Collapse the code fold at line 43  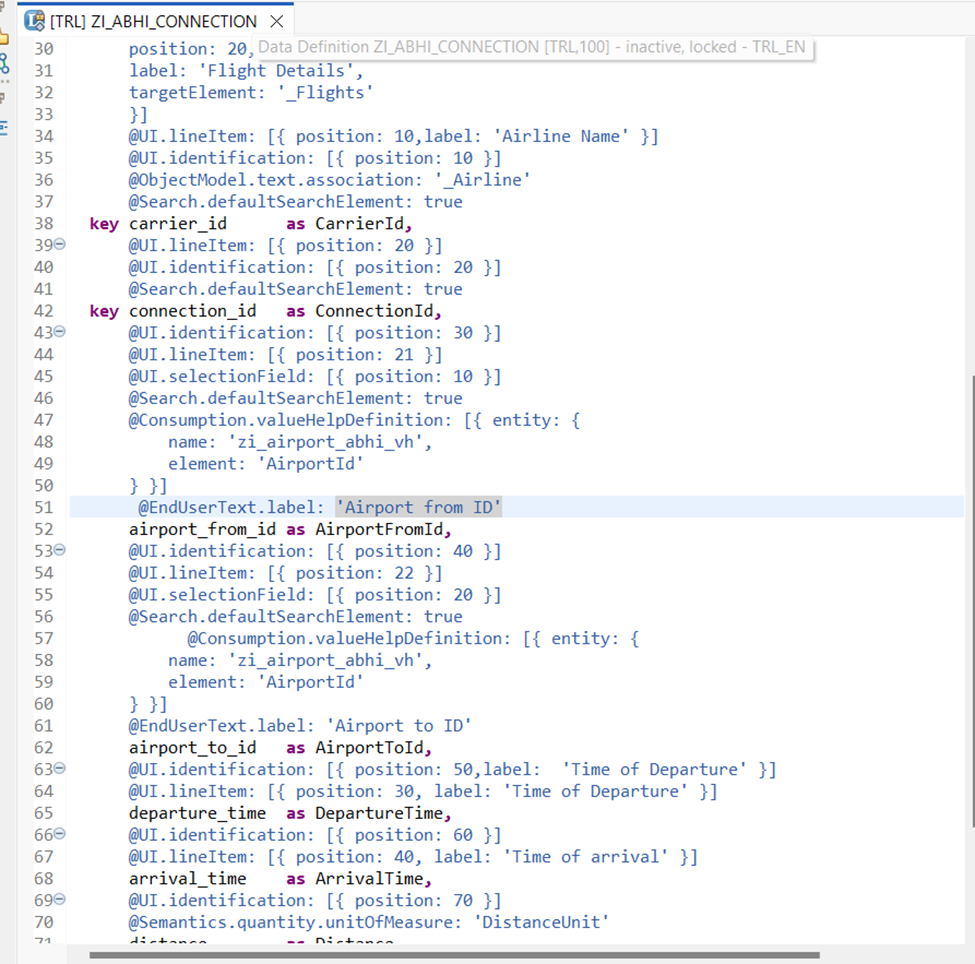[59, 332]
